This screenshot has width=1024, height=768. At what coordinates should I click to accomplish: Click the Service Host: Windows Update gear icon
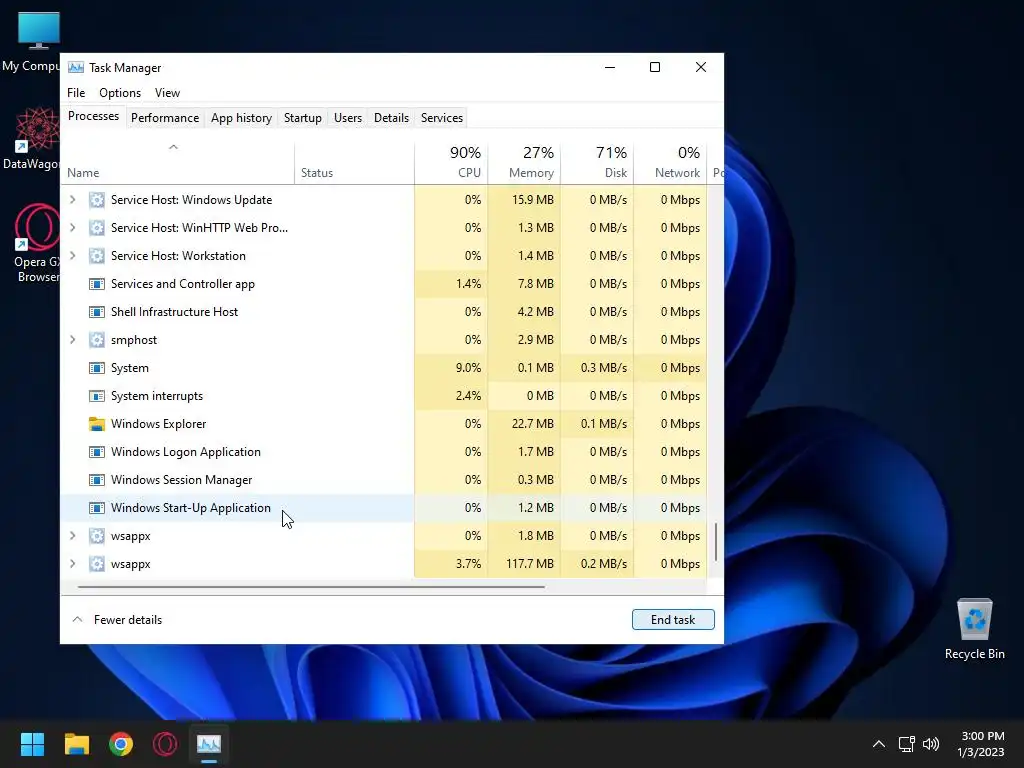pos(97,200)
